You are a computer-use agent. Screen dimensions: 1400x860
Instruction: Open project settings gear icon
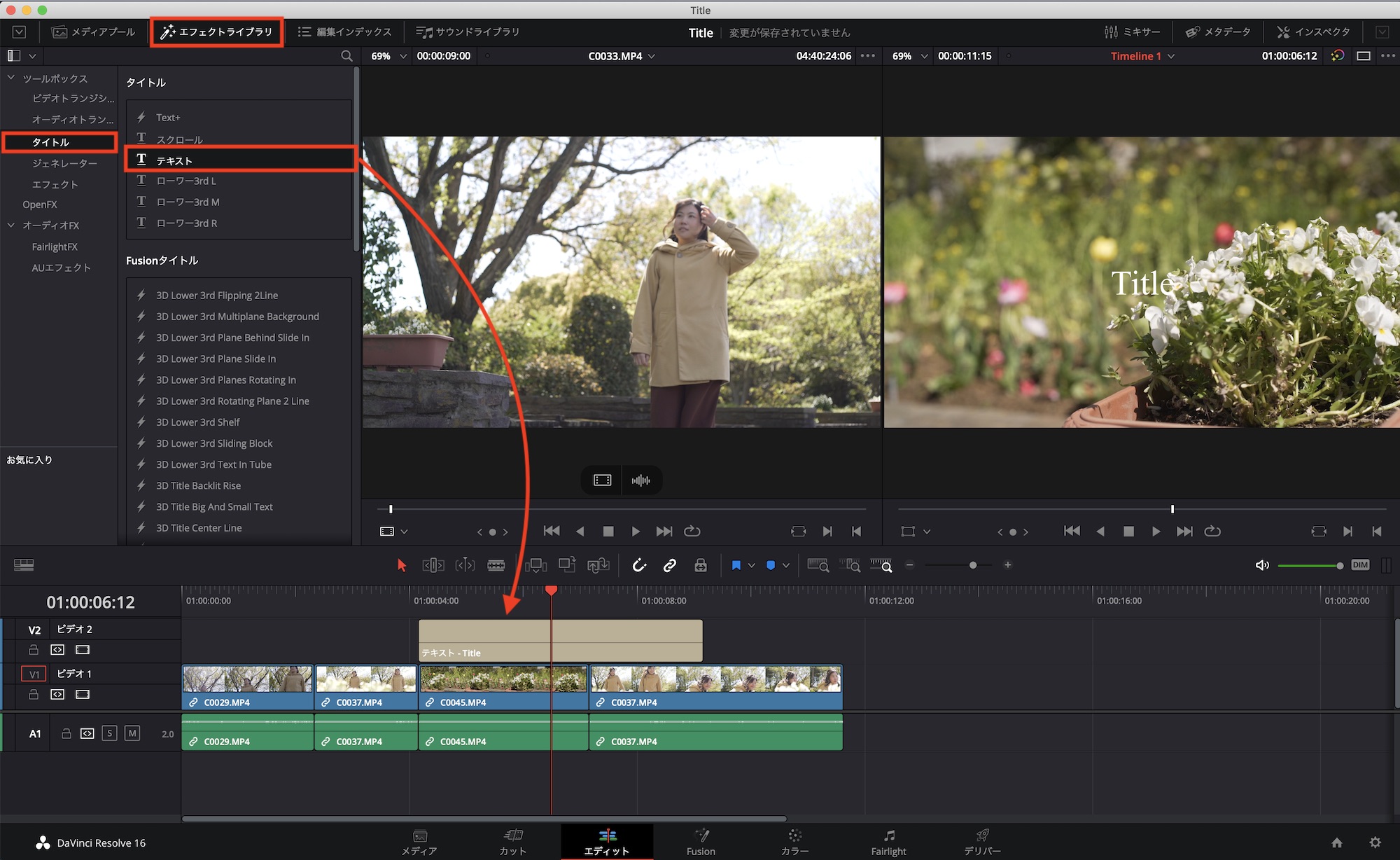(x=1375, y=842)
